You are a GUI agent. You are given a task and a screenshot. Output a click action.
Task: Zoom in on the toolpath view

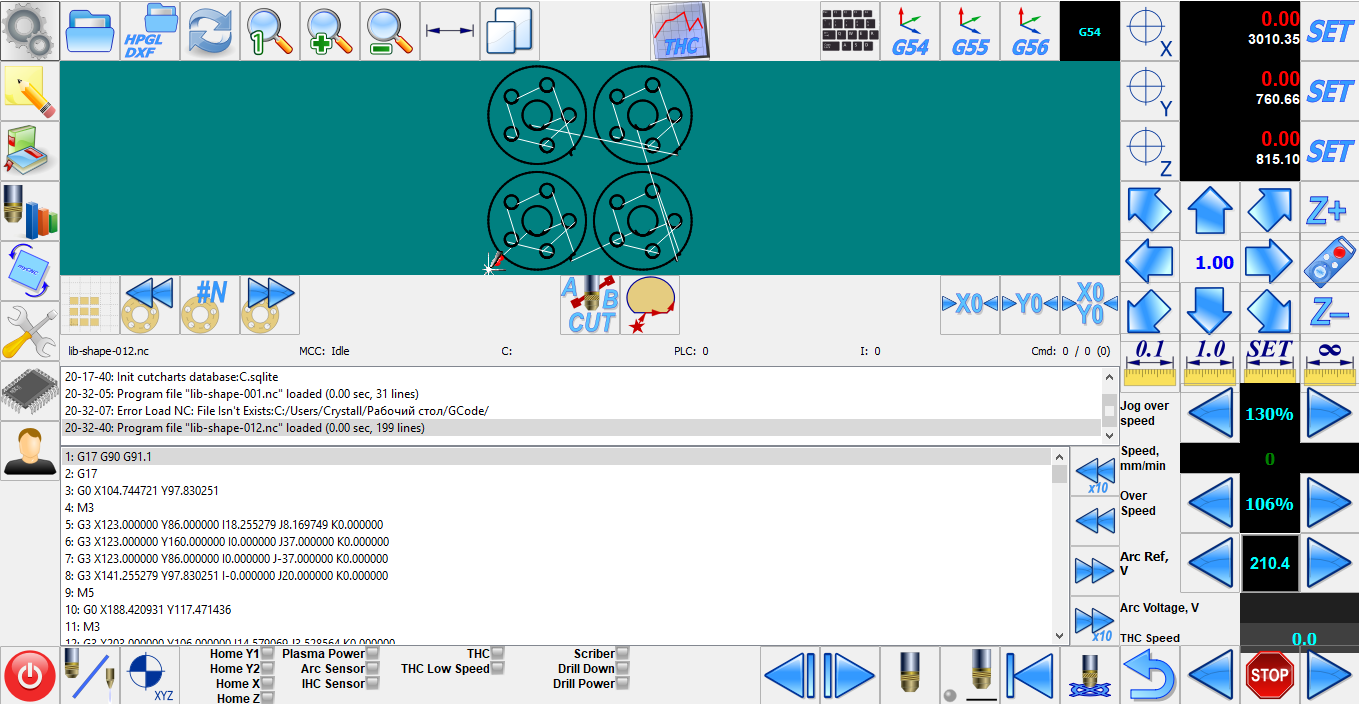(330, 31)
